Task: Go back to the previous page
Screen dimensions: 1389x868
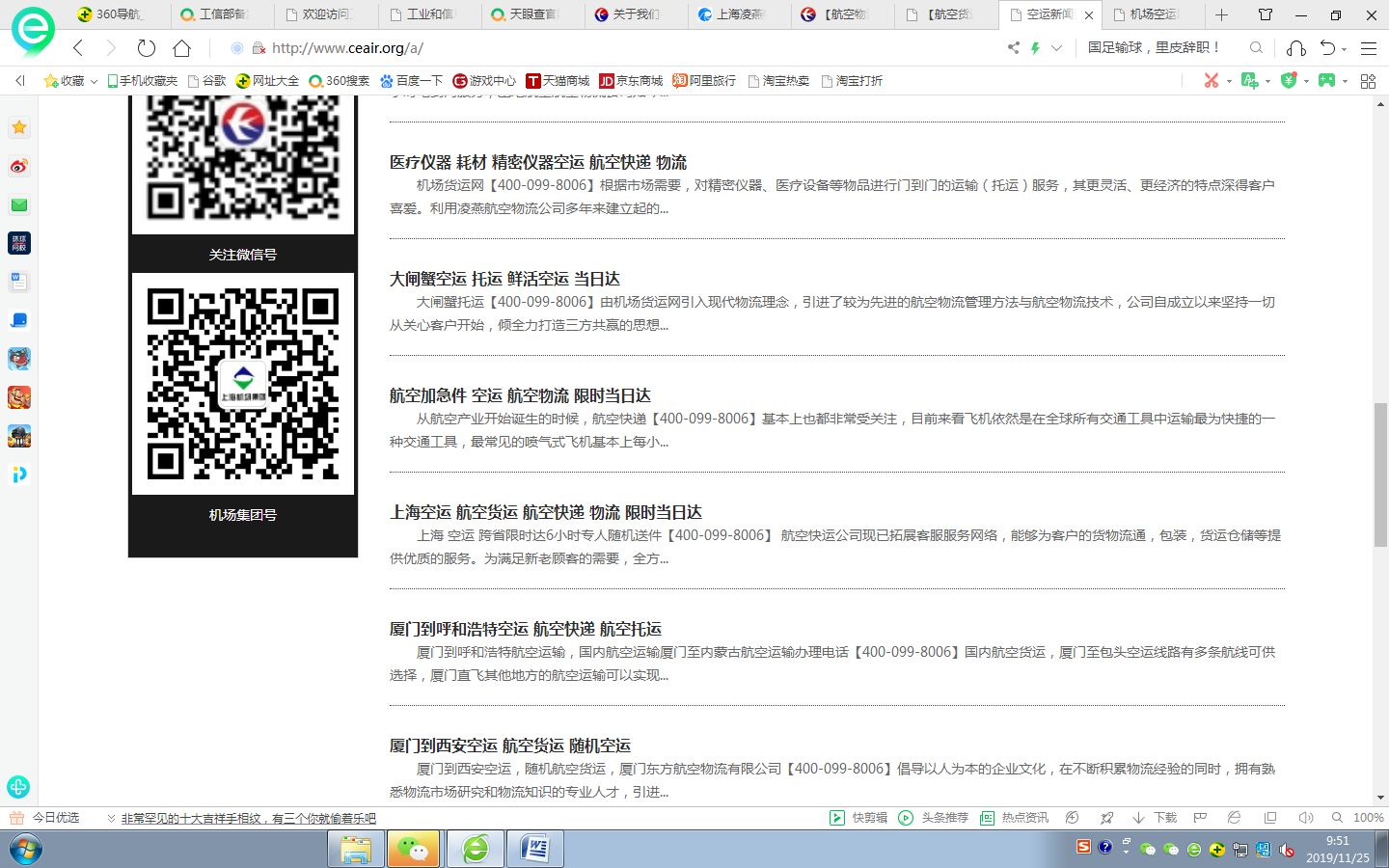Action: (78, 48)
